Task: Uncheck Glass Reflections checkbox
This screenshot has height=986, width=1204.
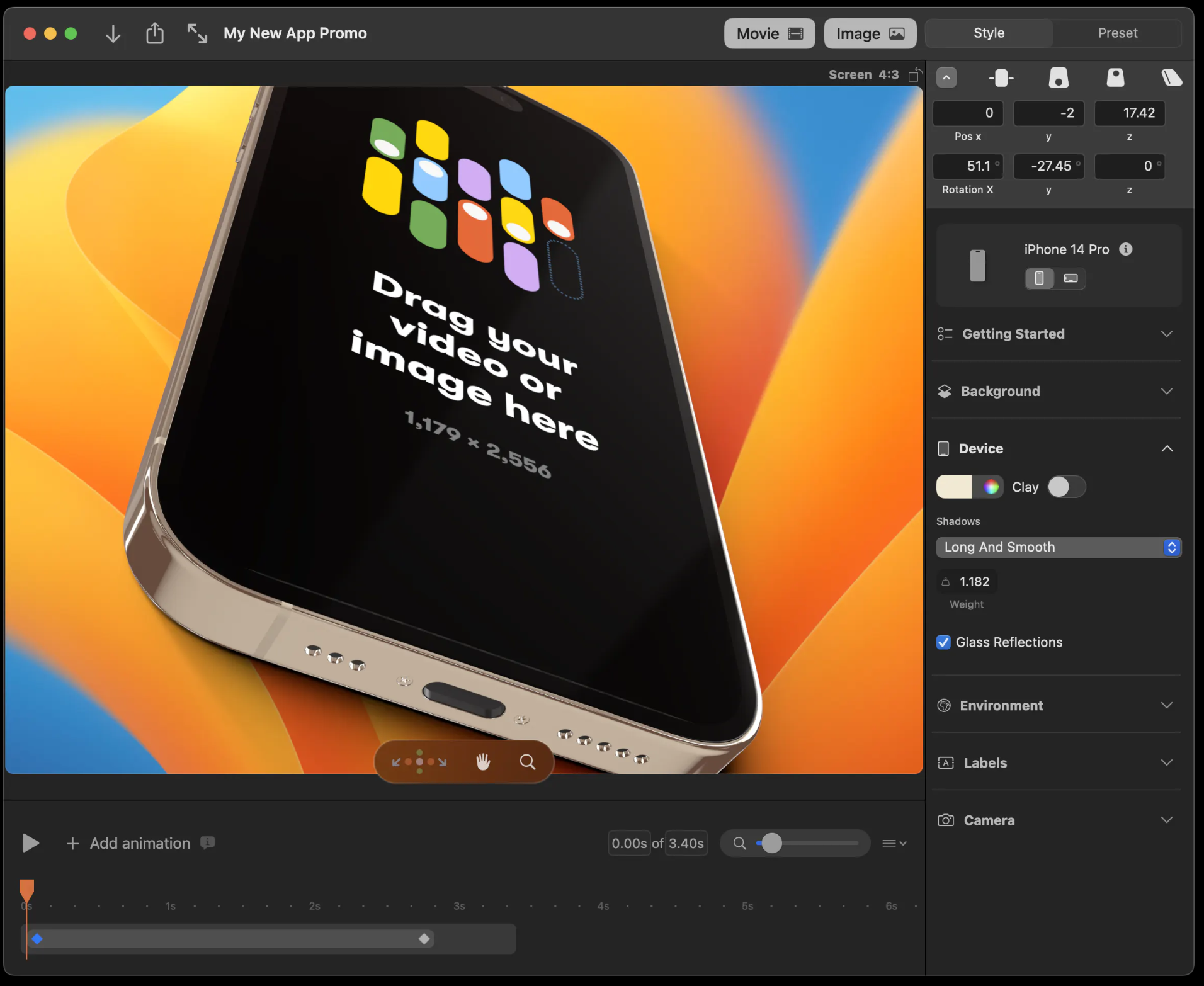Action: coord(943,642)
